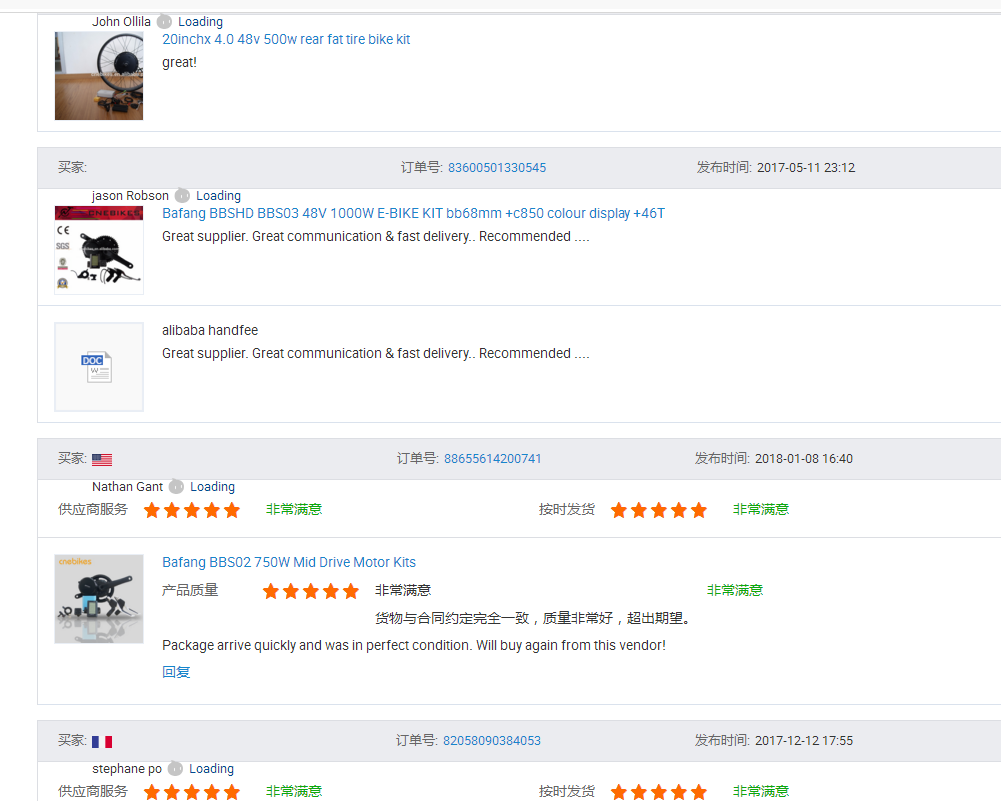Open order number 83600501330545
The height and width of the screenshot is (801, 1001).
tap(497, 168)
